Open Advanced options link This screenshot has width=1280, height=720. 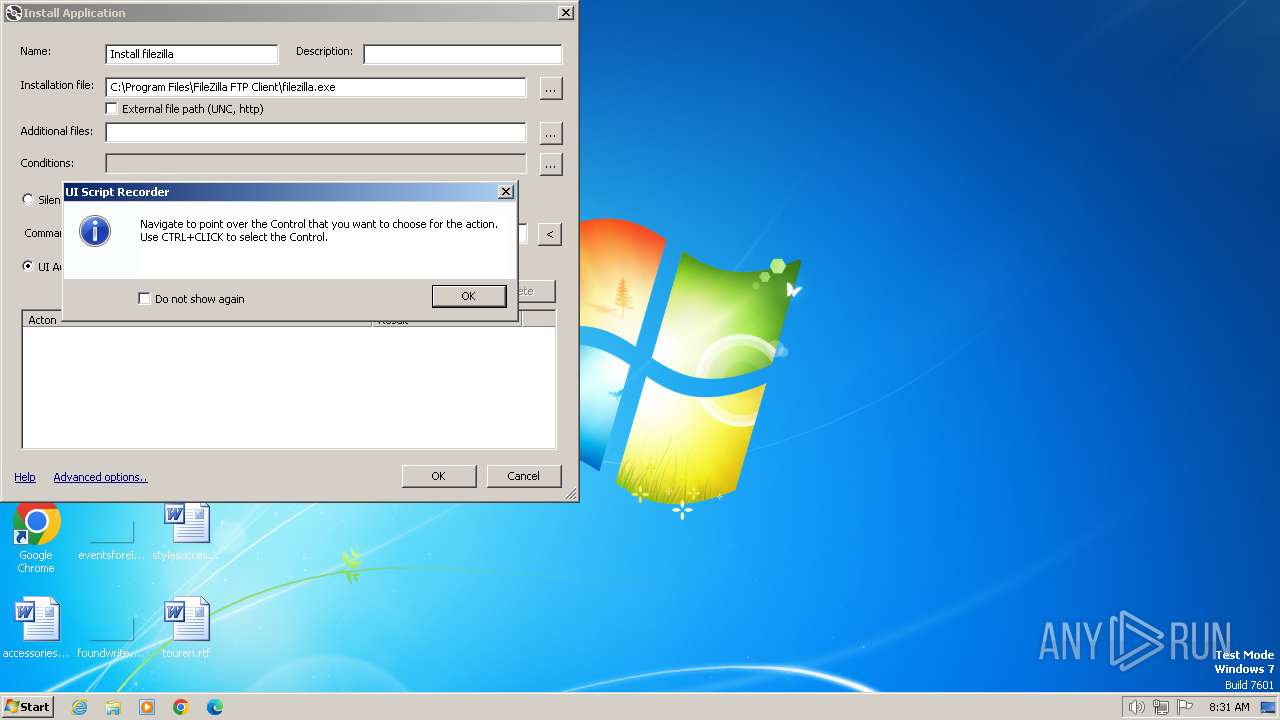point(100,477)
